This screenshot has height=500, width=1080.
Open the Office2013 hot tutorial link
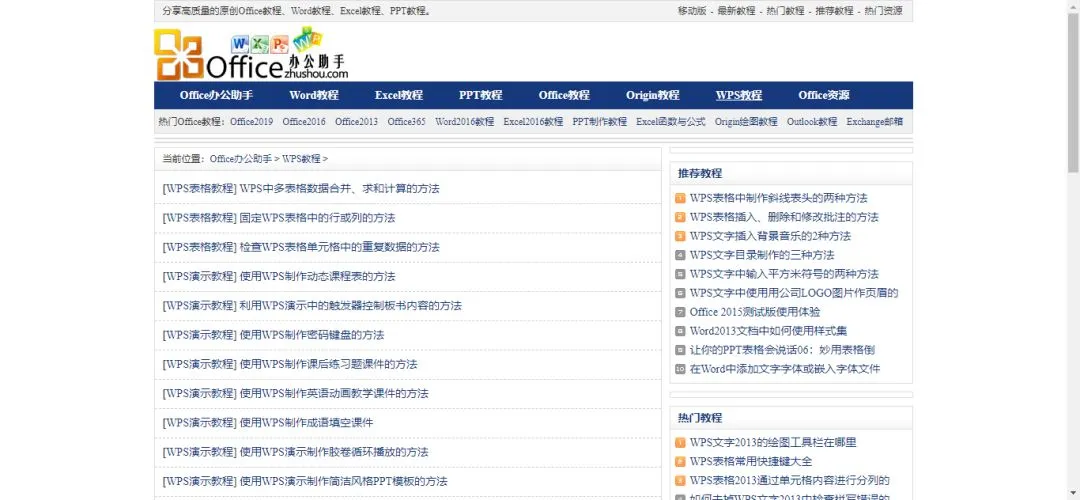[356, 122]
